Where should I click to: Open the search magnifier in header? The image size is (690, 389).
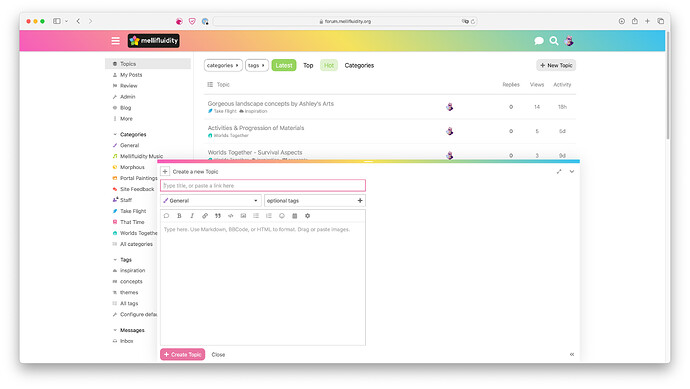pos(554,41)
